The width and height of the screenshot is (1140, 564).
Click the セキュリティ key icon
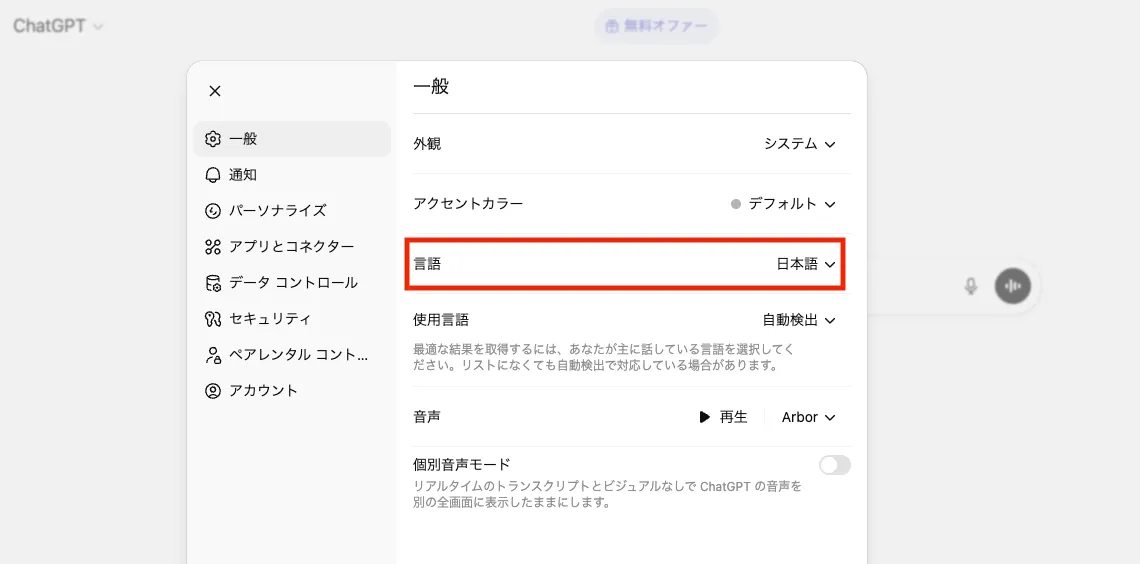(212, 318)
